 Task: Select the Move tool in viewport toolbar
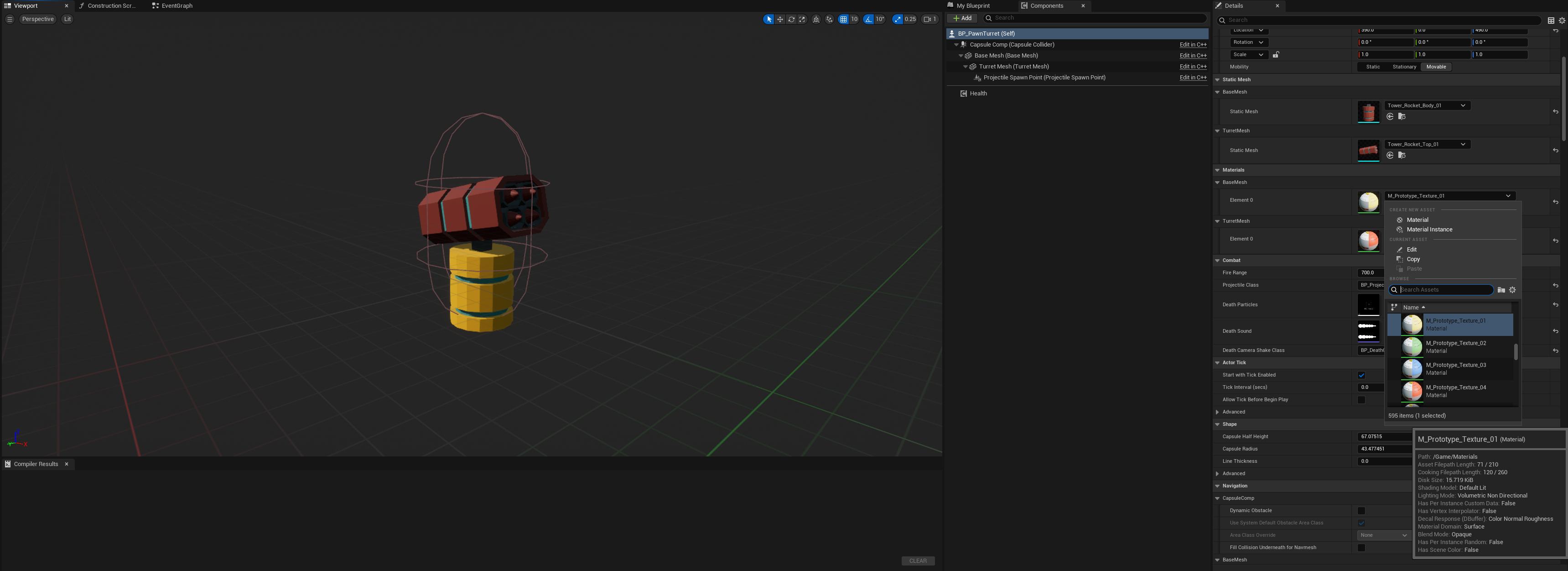point(780,20)
